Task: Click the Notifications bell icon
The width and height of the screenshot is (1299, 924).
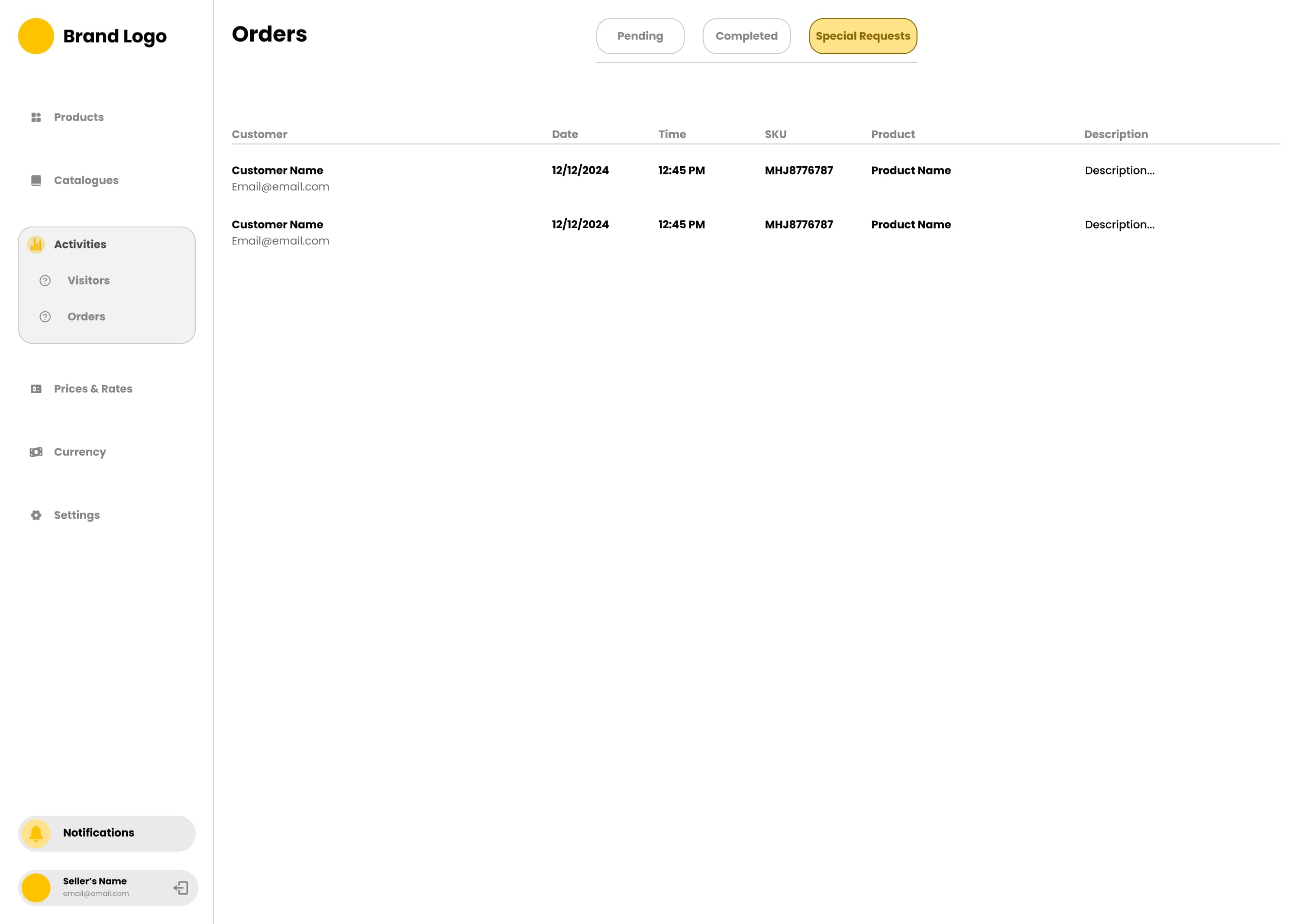Action: click(x=36, y=833)
